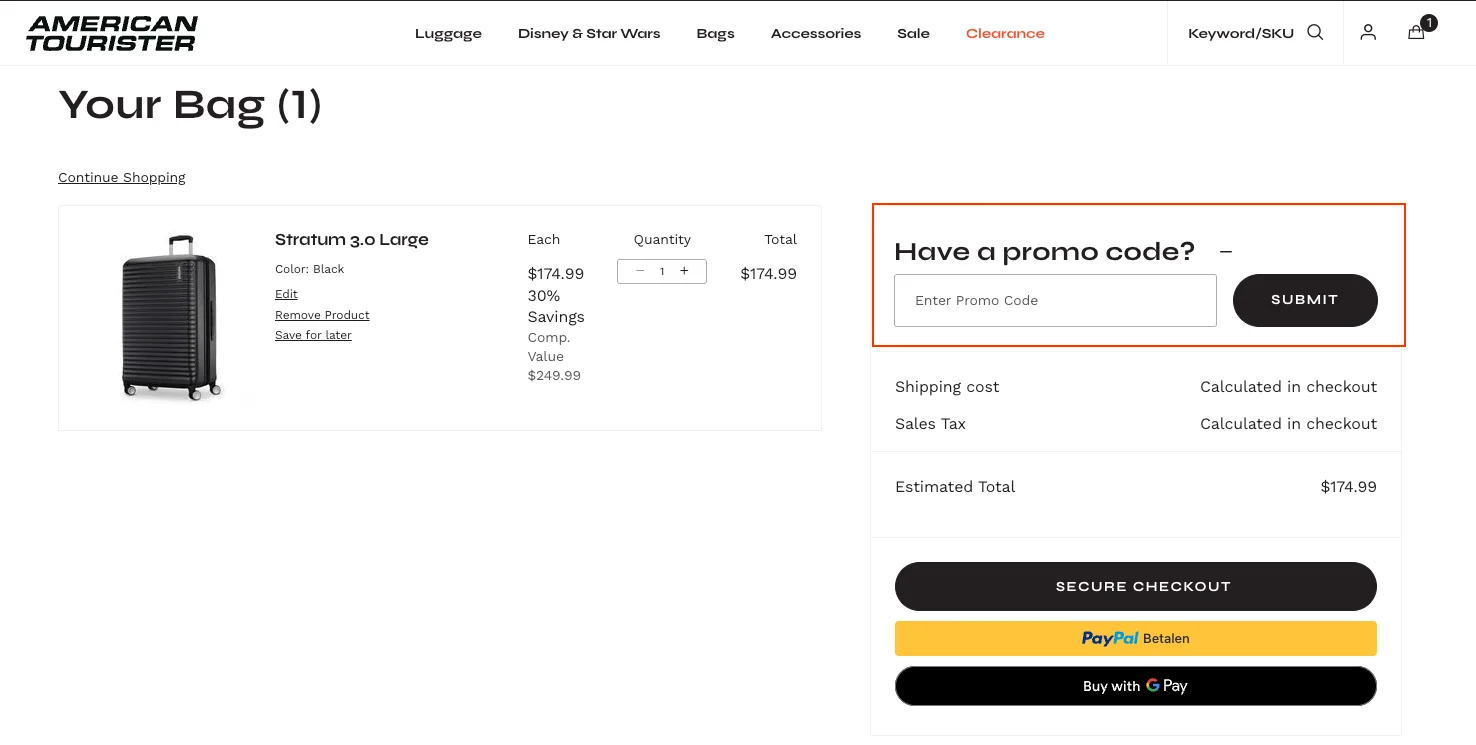Click the Color: Black text
This screenshot has width=1476, height=745.
309,269
